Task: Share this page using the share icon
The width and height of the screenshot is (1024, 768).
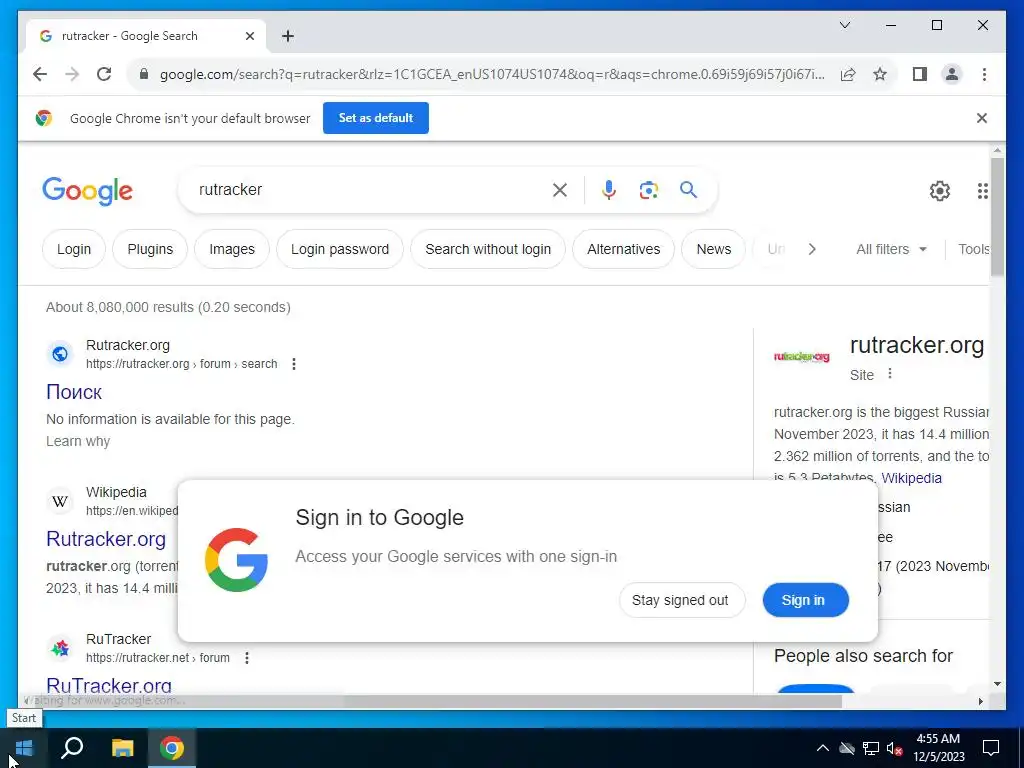Action: point(848,74)
